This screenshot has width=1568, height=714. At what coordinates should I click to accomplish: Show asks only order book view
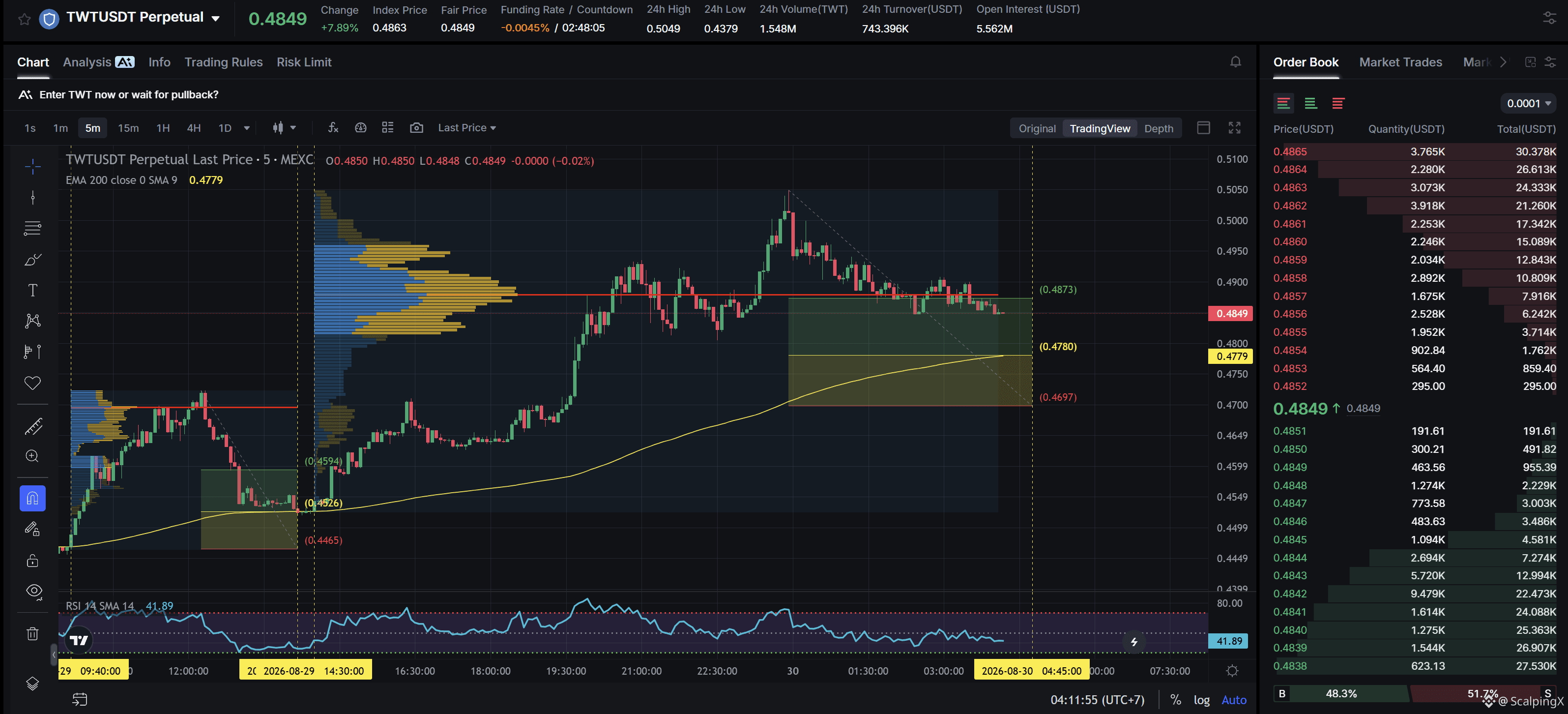coord(1338,103)
